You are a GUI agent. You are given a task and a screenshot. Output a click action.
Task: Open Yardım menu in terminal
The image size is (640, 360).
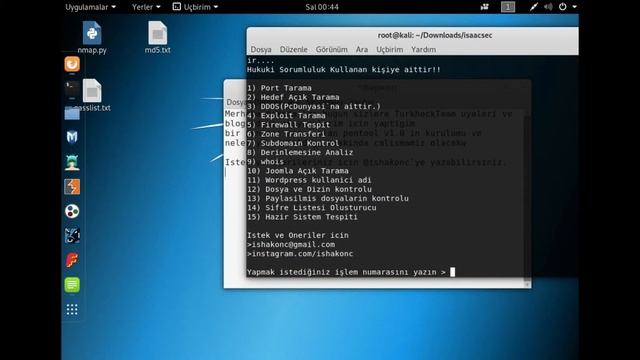(x=423, y=49)
